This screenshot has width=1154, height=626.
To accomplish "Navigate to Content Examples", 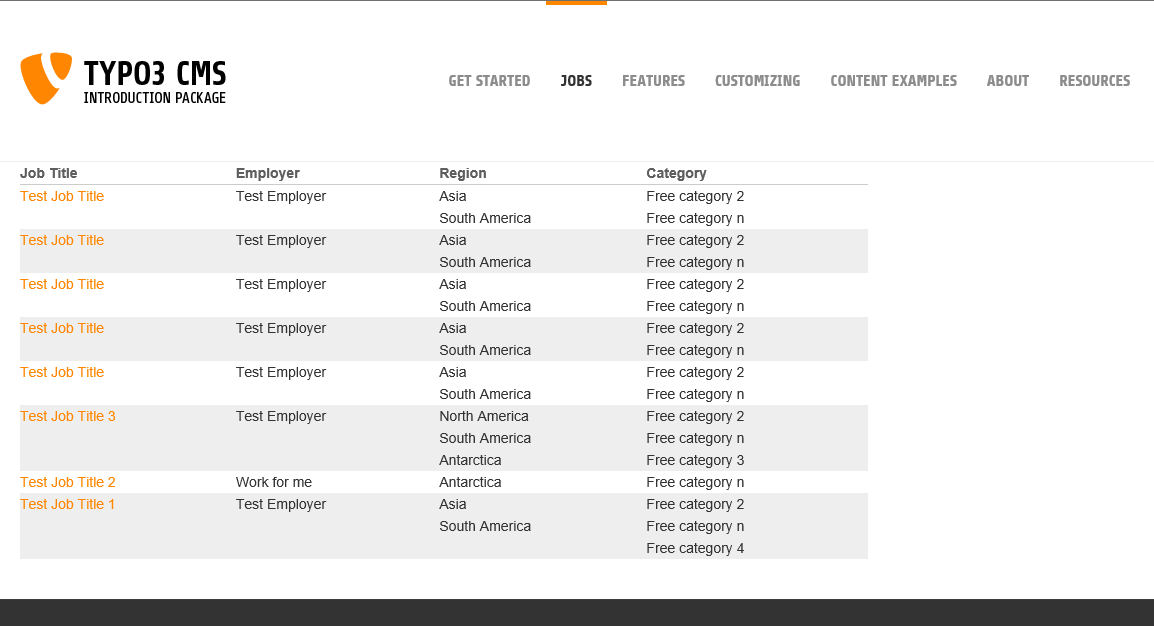I will tap(893, 81).
